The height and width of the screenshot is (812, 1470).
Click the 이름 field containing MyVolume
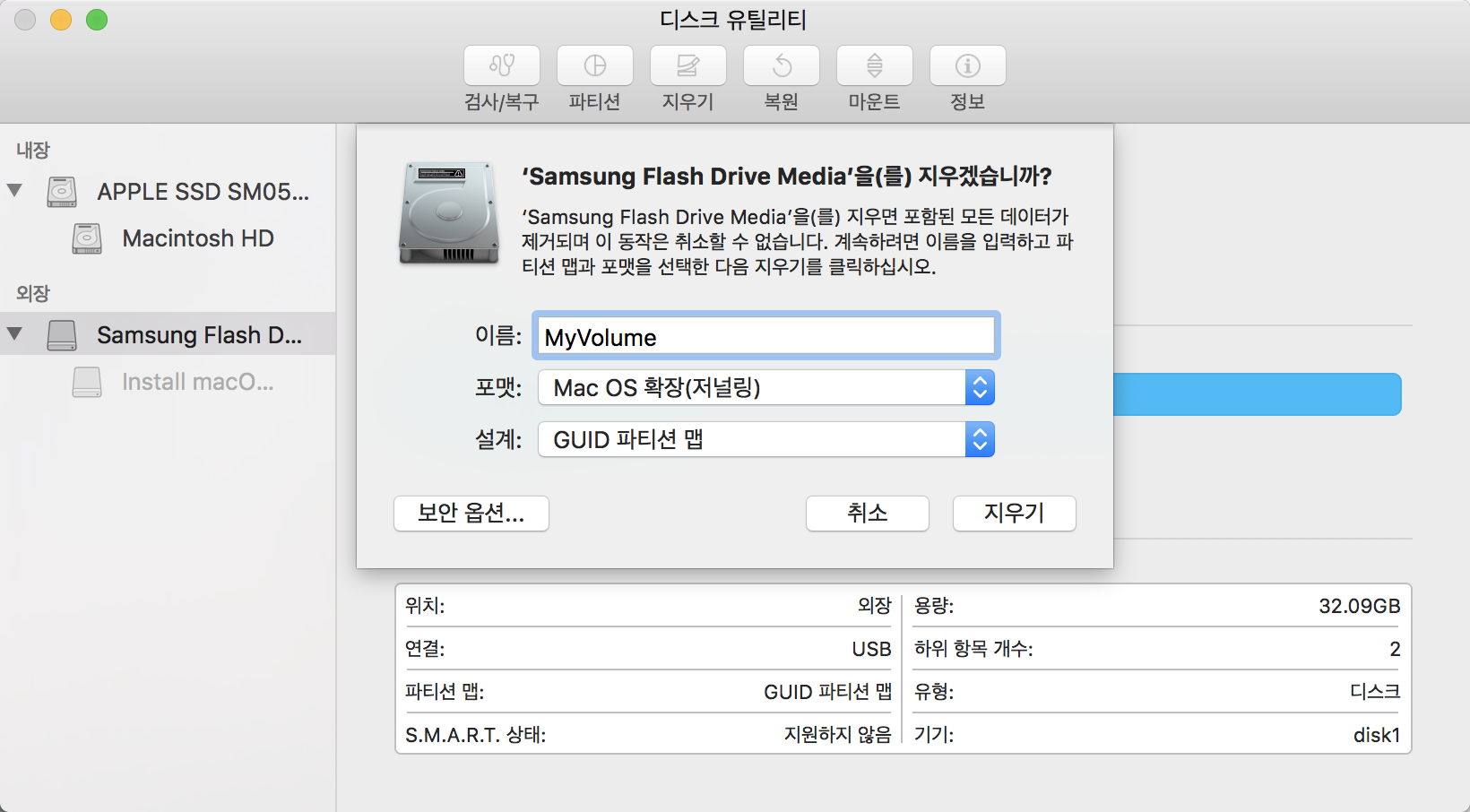[x=766, y=337]
